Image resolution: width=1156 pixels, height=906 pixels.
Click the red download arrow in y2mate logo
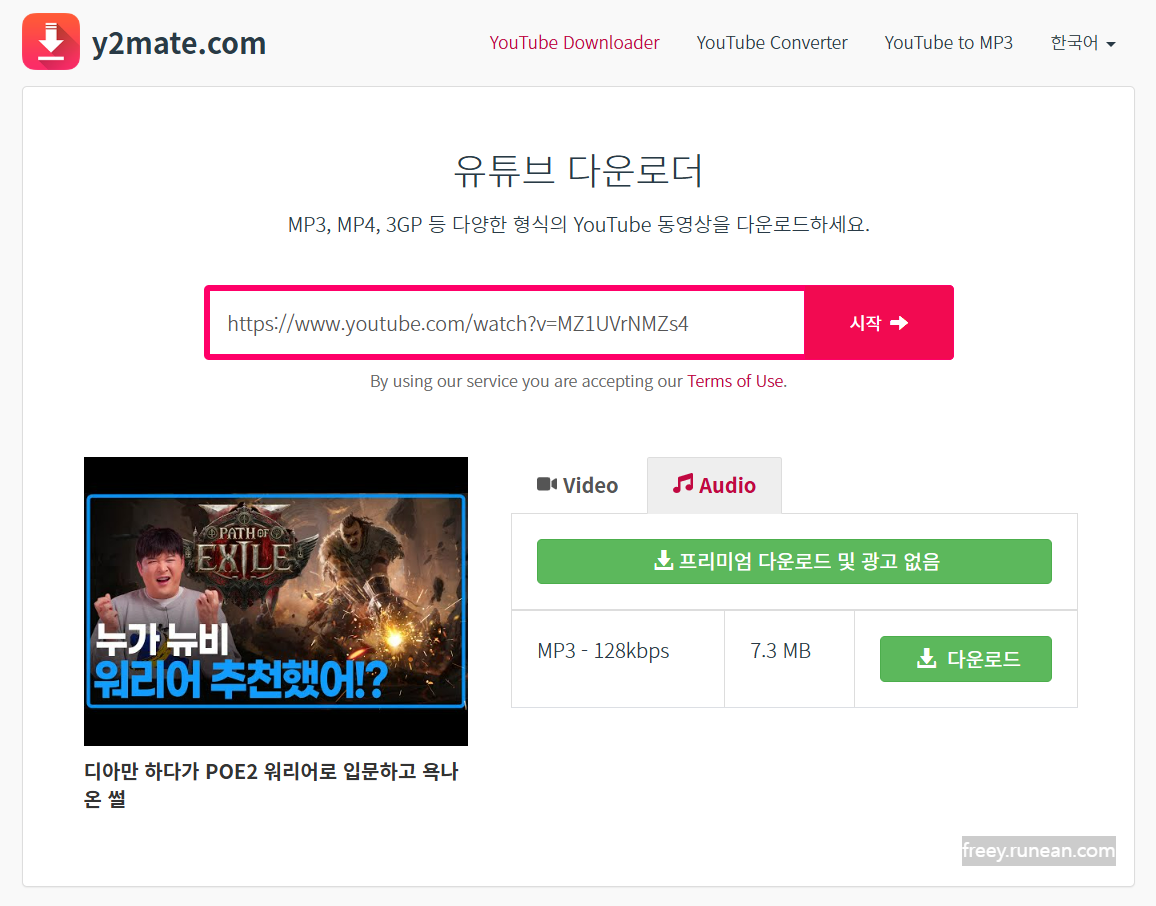pyautogui.click(x=50, y=41)
